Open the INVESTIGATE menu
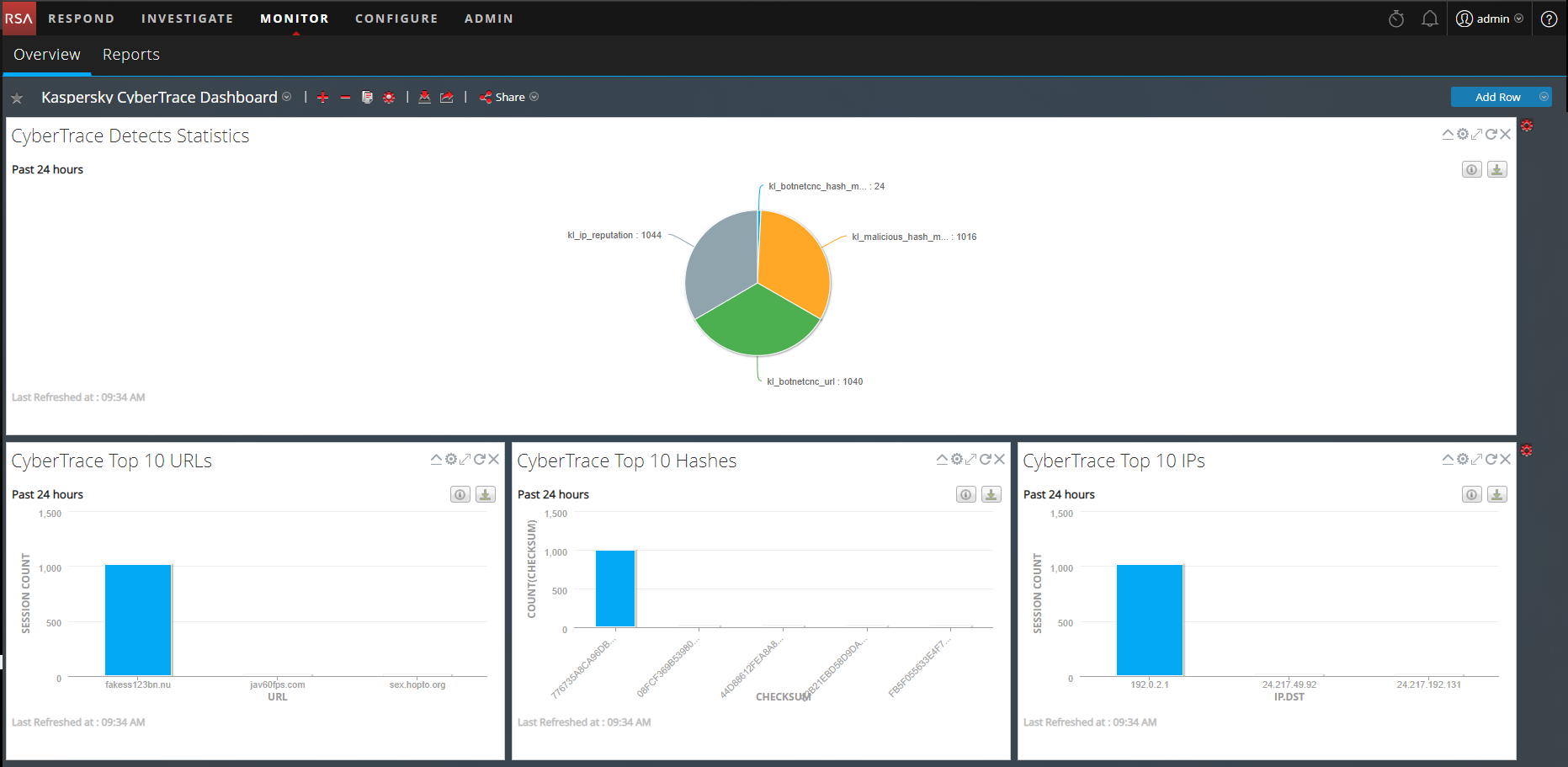 tap(187, 18)
